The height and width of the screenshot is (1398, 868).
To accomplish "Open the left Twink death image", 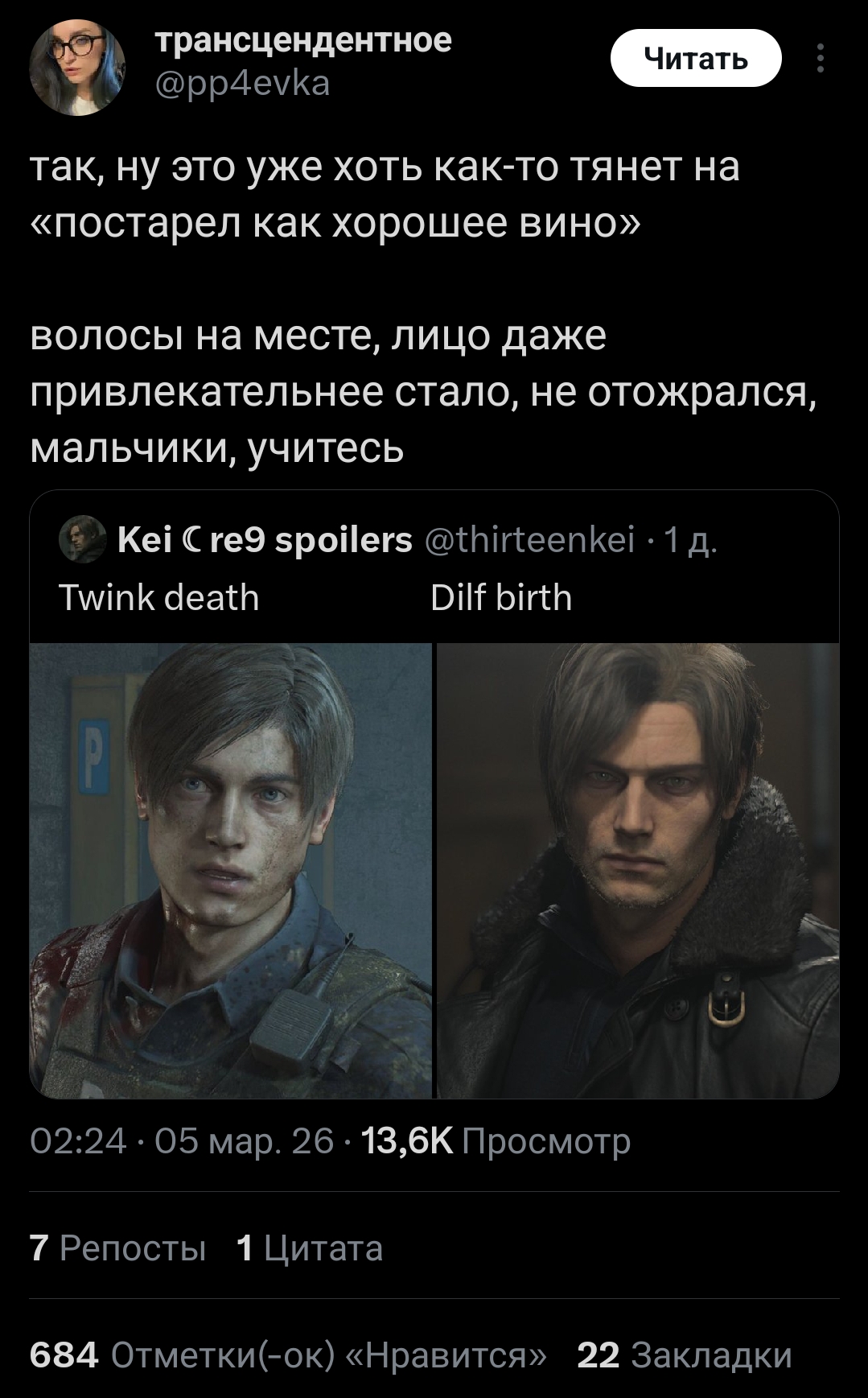I will click(231, 870).
